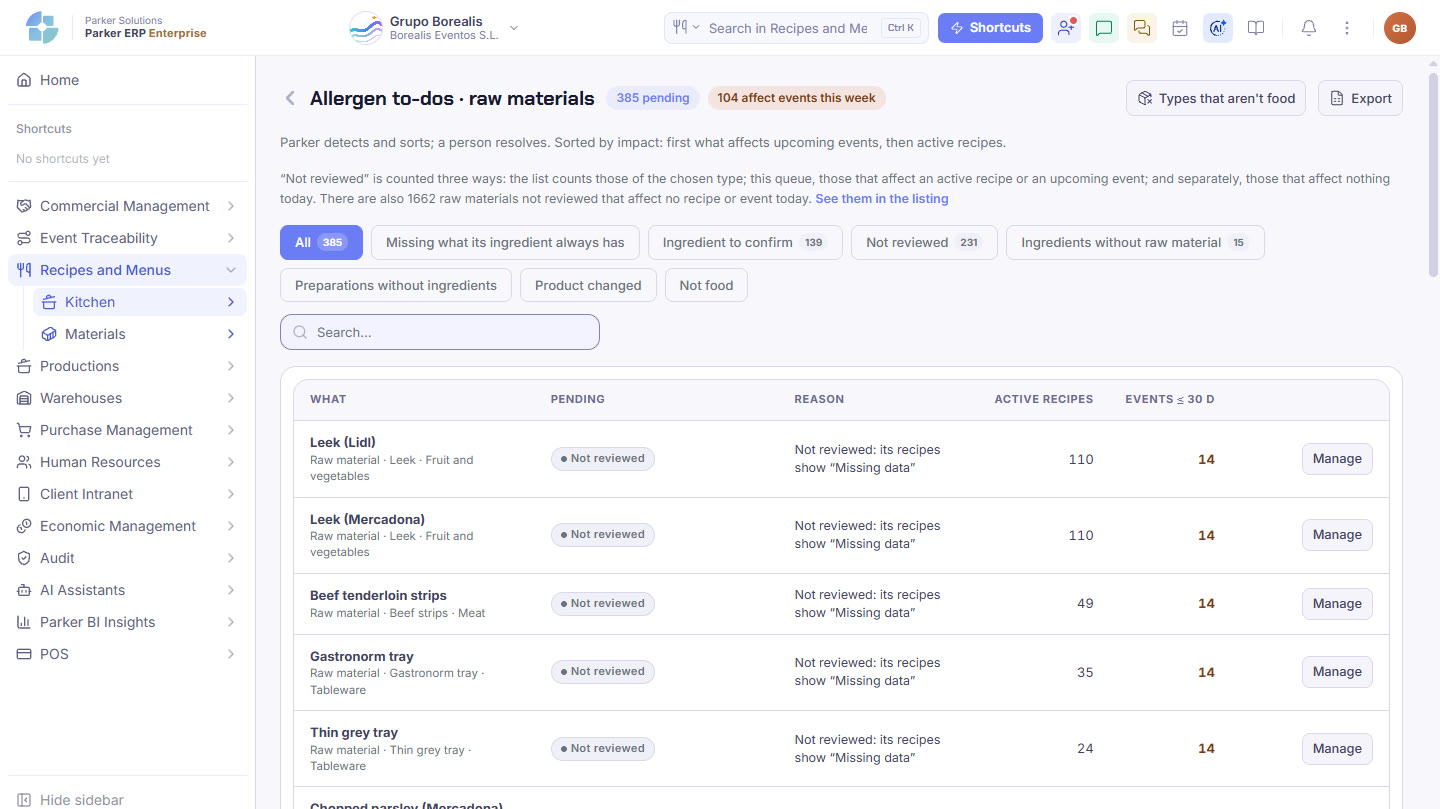Viewport: 1440px width, 809px height.
Task: Open the add-user icon with red dot
Action: pyautogui.click(x=1066, y=28)
